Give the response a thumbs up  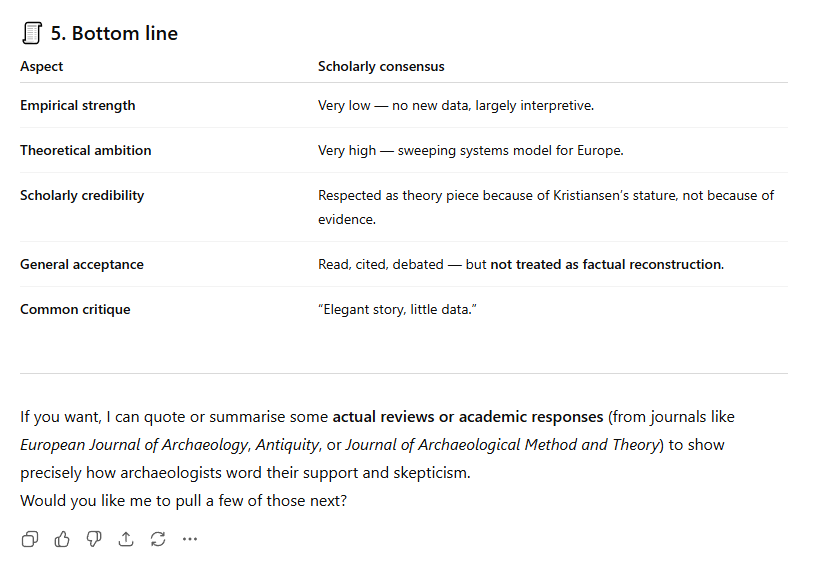tap(62, 539)
